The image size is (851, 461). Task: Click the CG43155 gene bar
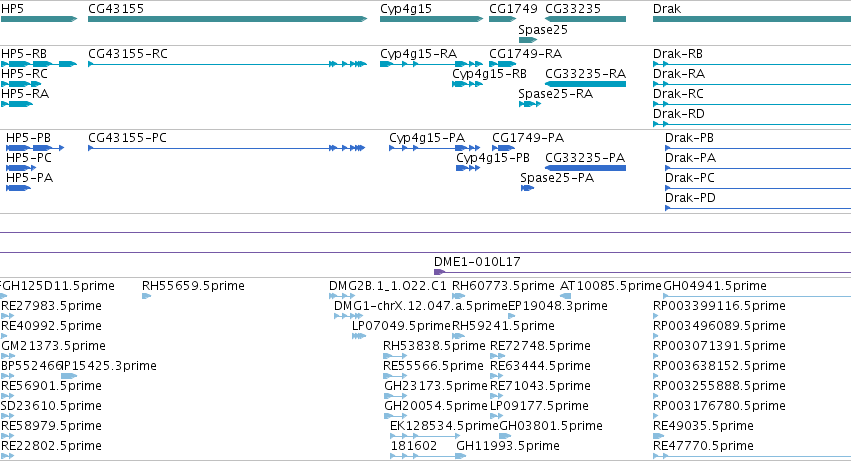click(227, 19)
